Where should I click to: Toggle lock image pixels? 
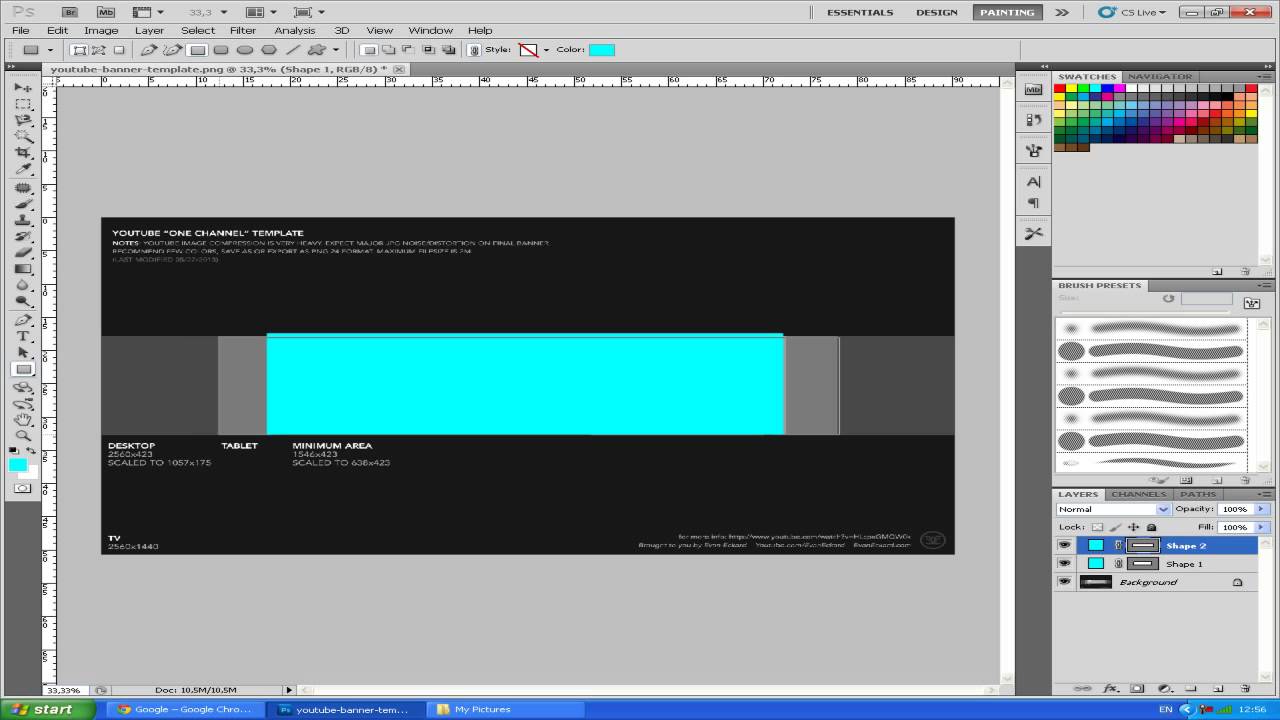(1115, 527)
